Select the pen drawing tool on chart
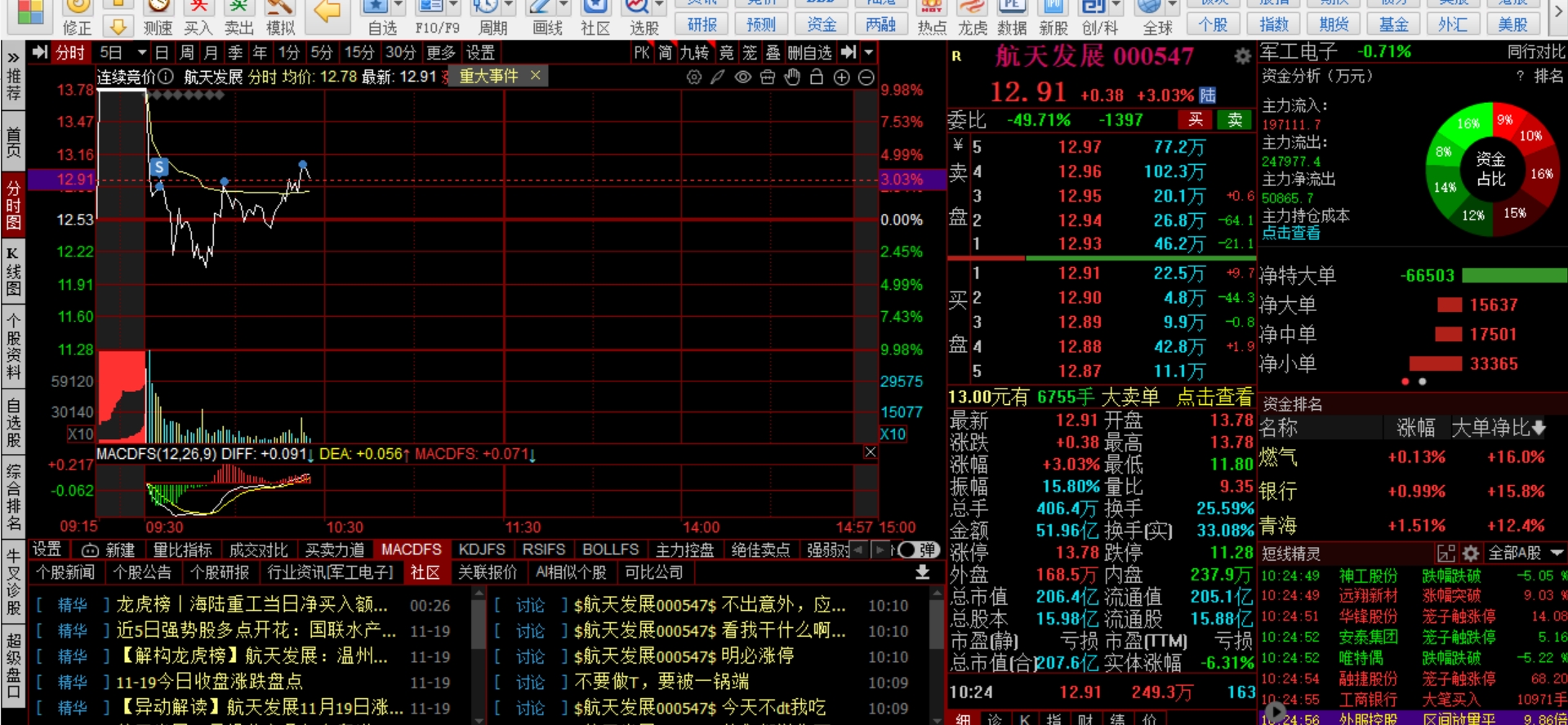1568x725 pixels. coord(718,77)
